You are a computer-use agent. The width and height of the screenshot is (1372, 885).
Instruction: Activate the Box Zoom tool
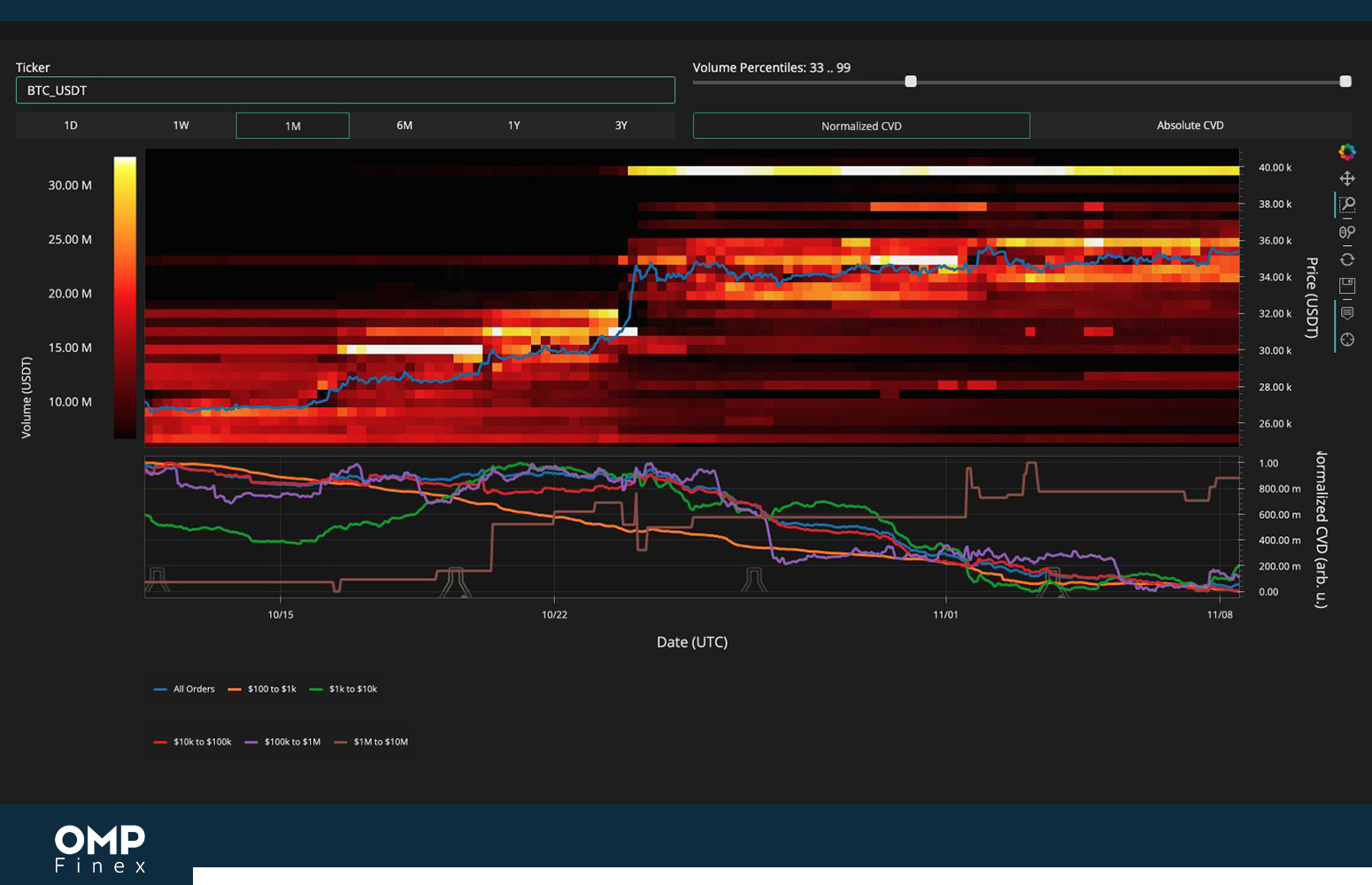coord(1347,205)
